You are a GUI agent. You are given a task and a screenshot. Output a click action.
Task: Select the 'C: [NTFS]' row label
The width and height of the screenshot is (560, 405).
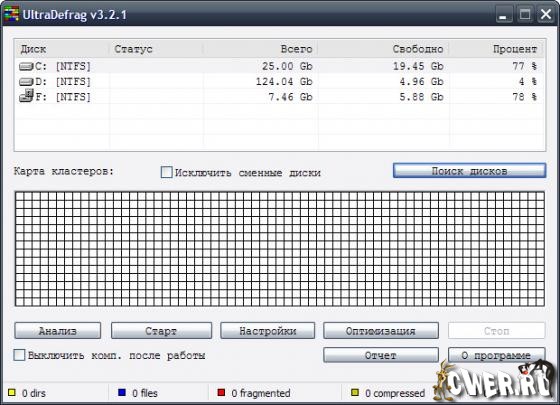pyautogui.click(x=63, y=66)
